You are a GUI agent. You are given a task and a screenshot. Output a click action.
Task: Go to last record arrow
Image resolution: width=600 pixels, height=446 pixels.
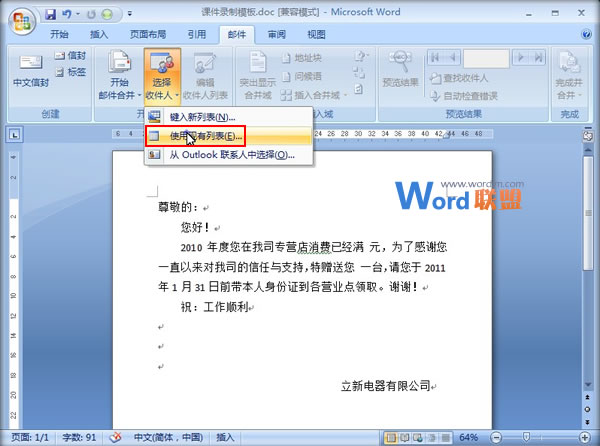pos(538,58)
